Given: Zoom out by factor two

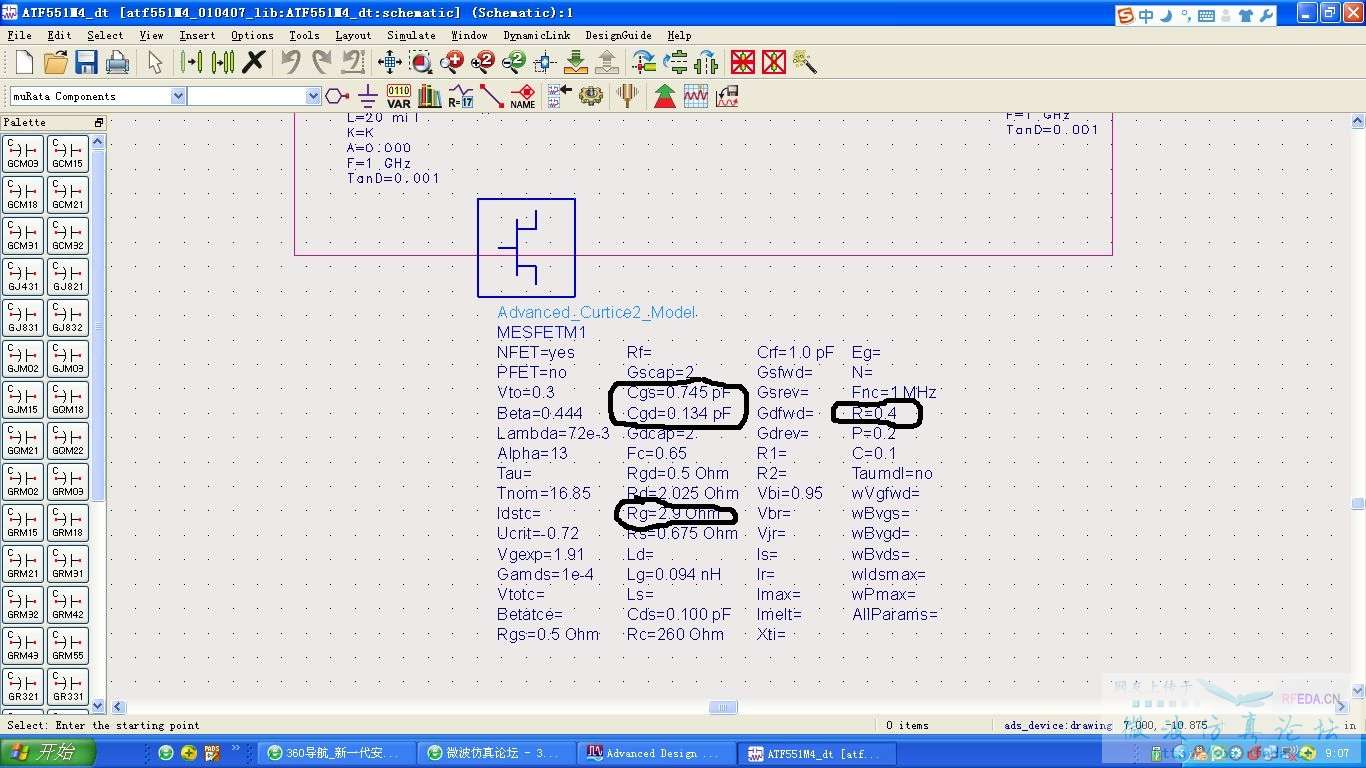Looking at the screenshot, I should 514,63.
